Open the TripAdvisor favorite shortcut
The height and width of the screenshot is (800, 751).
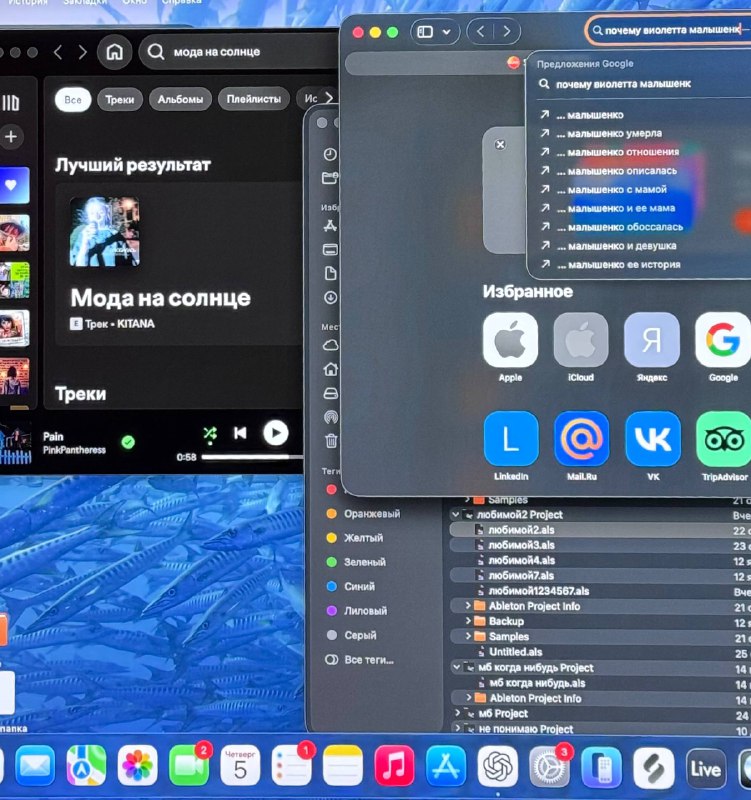point(722,439)
